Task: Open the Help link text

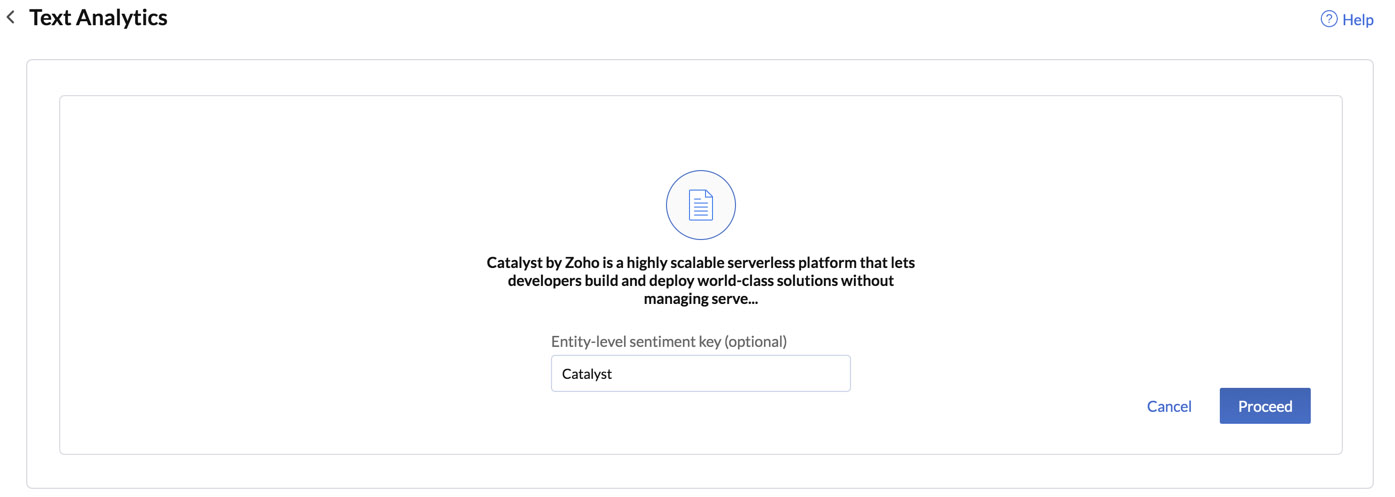Action: pos(1357,19)
